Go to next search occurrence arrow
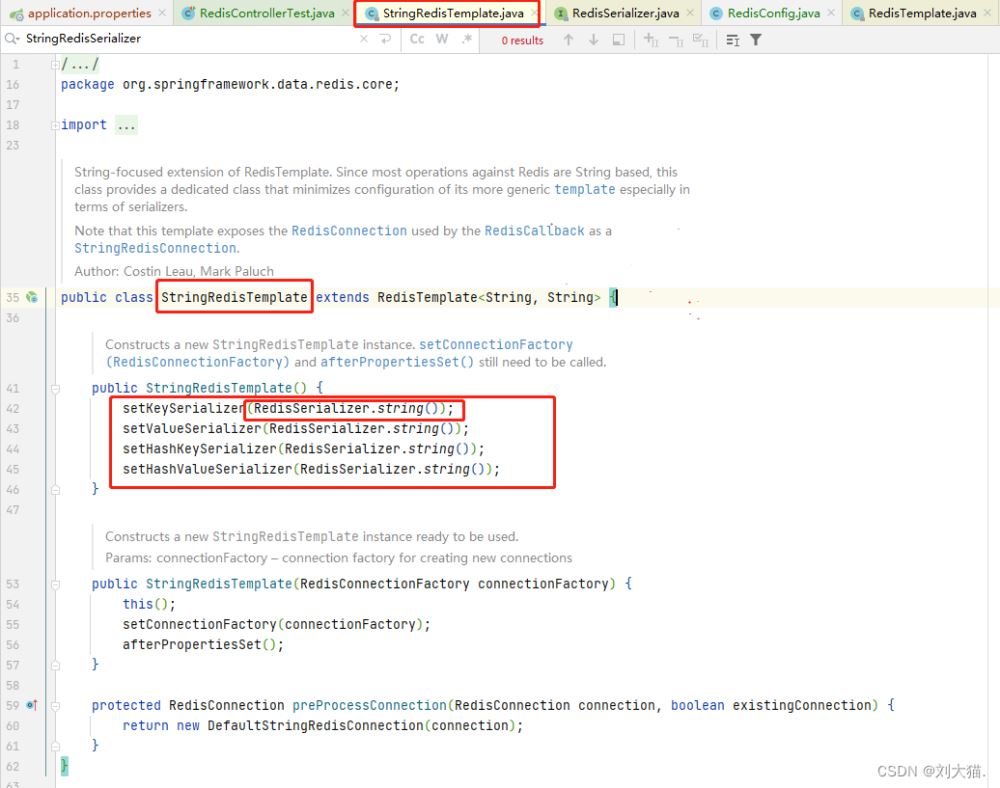This screenshot has height=788, width=1000. tap(593, 40)
